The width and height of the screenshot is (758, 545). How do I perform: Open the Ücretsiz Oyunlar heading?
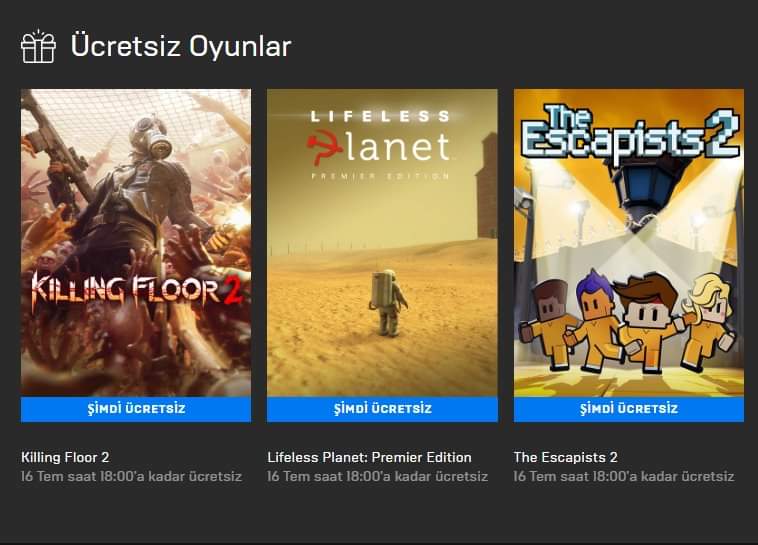(181, 46)
